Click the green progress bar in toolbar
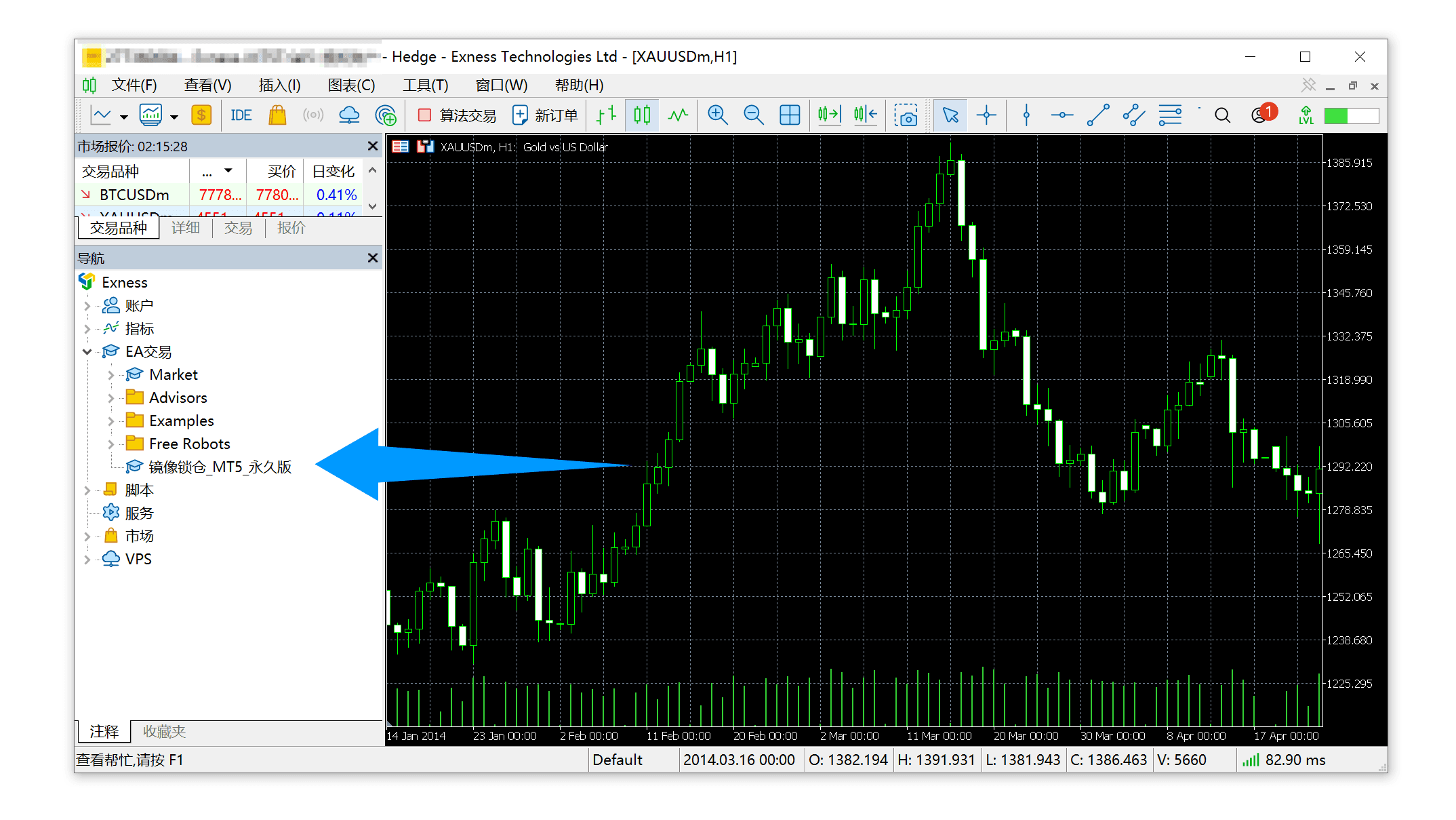This screenshot has height=820, width=1456. (1352, 116)
